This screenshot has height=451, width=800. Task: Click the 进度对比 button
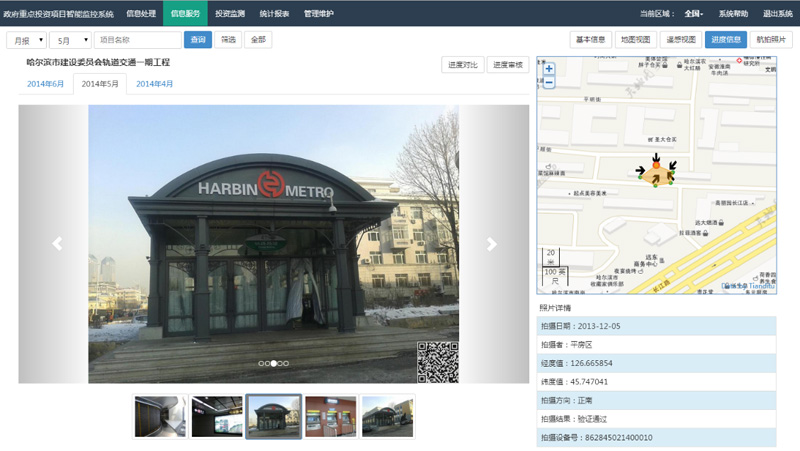click(x=463, y=65)
